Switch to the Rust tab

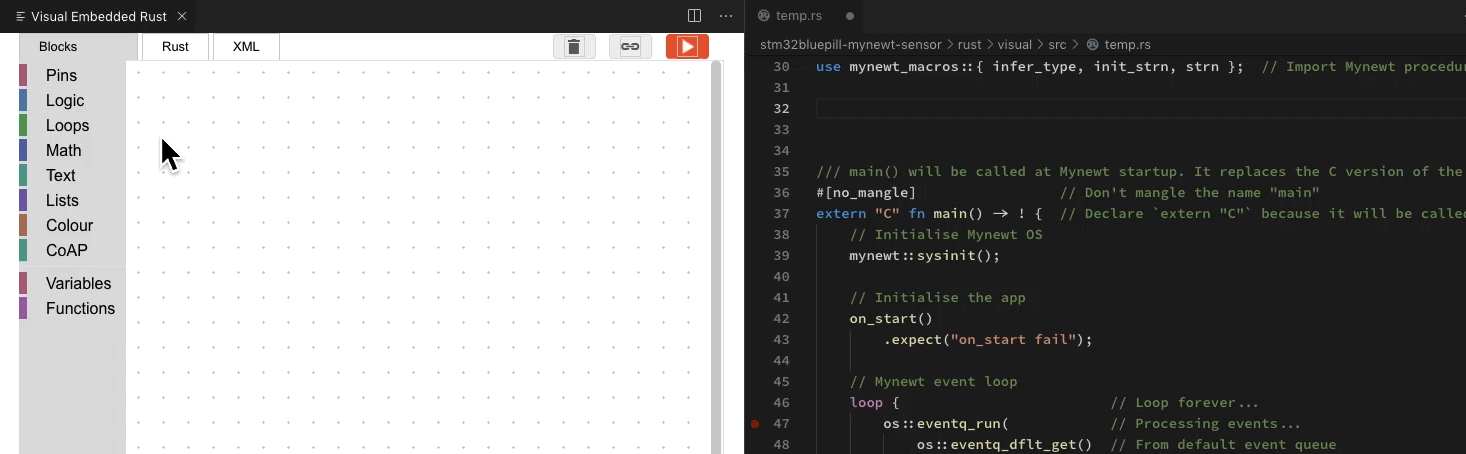click(175, 47)
